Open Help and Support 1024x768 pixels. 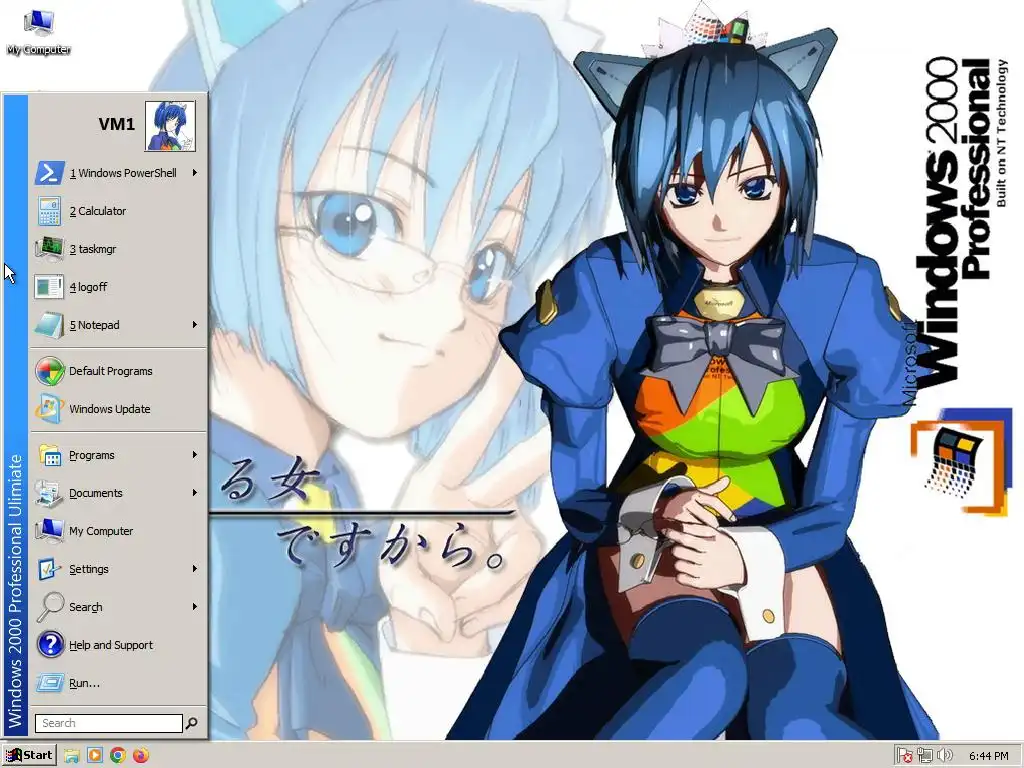(118, 645)
